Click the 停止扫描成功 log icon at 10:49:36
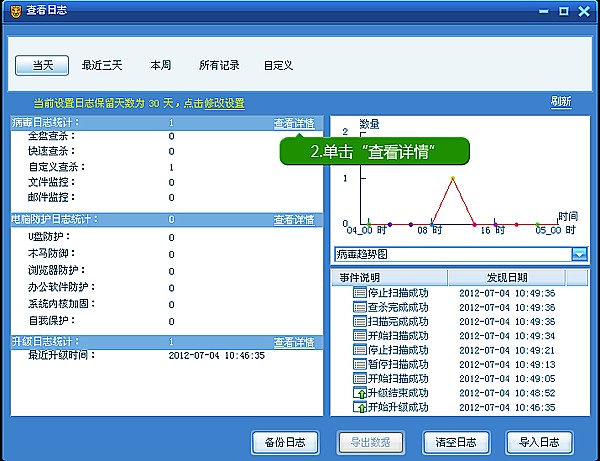Screen dimensions: 600x461 tap(360, 293)
